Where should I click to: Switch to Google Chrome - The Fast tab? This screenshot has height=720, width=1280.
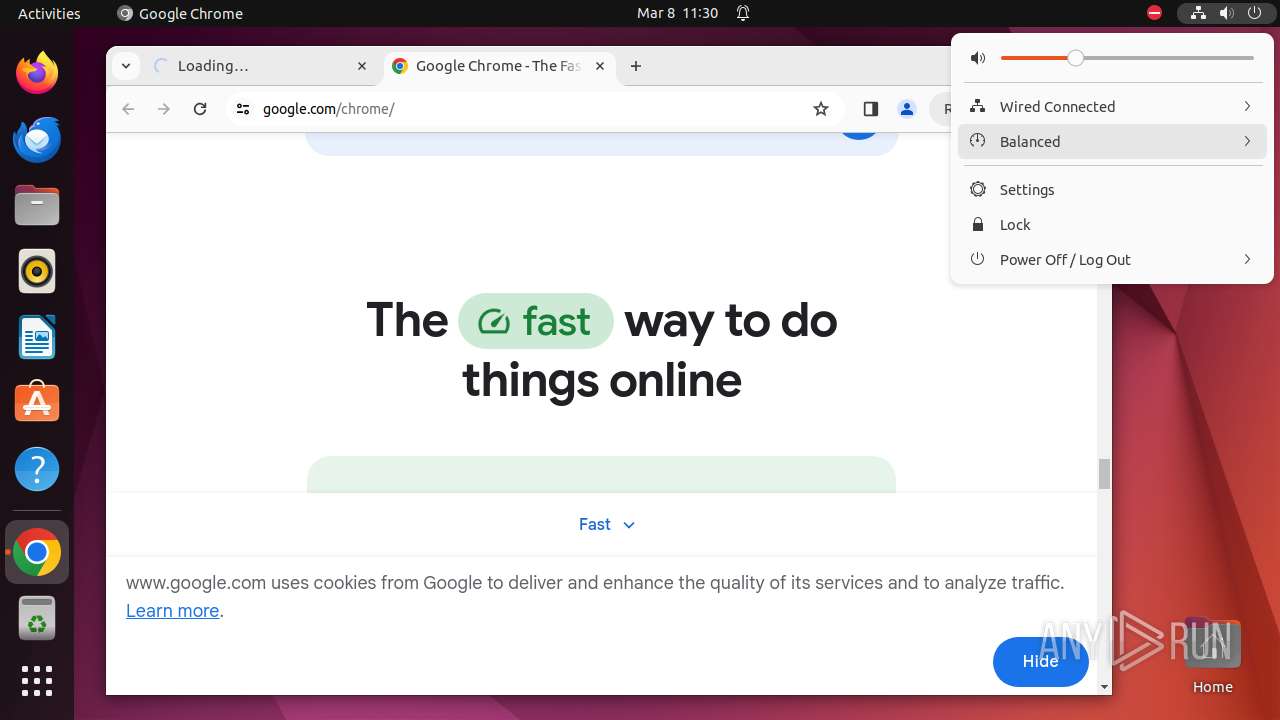click(498, 66)
